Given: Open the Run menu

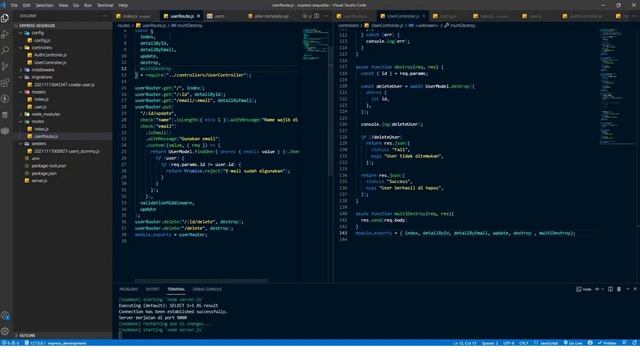Looking at the screenshot, I should pos(88,5).
